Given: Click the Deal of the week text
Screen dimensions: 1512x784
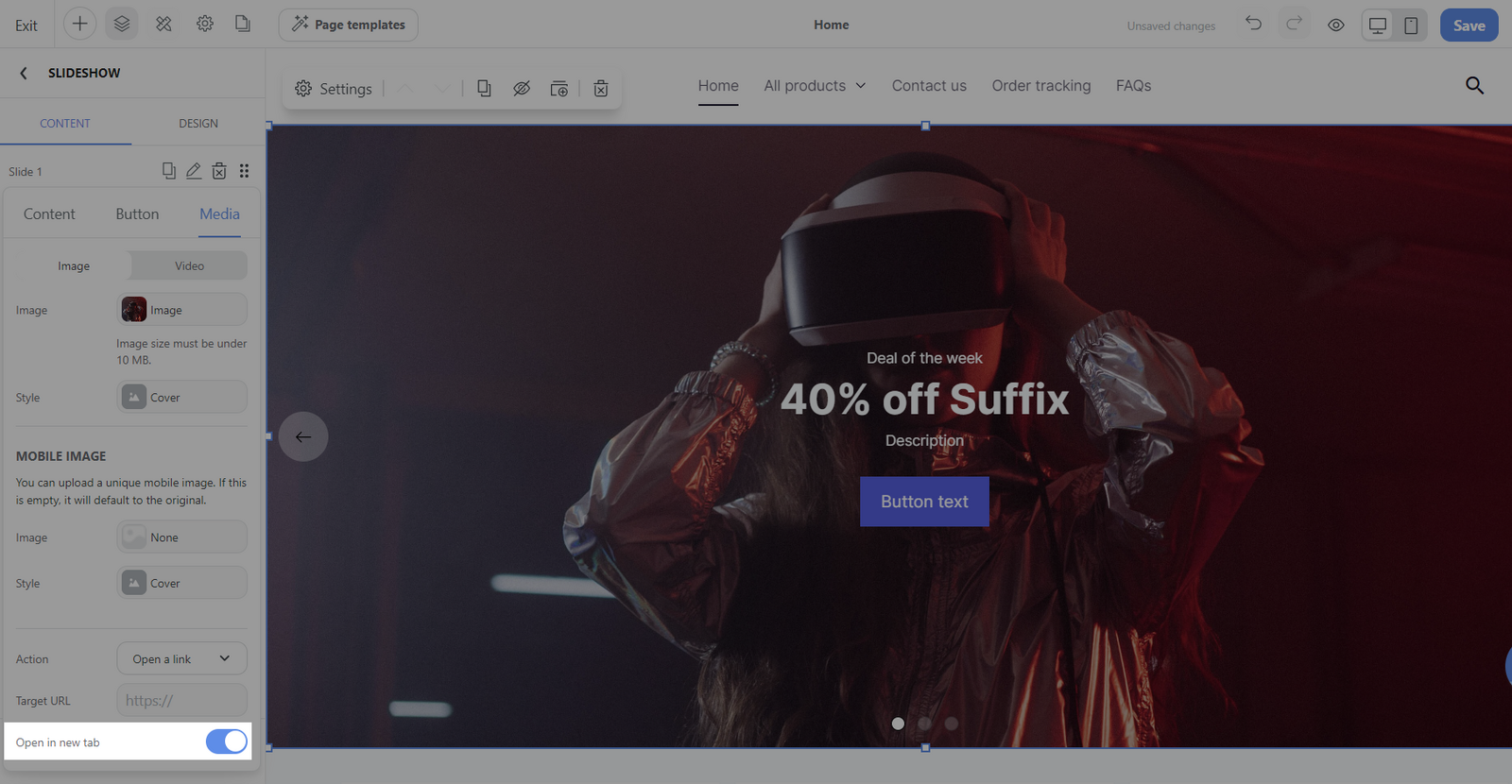Looking at the screenshot, I should pos(924,358).
